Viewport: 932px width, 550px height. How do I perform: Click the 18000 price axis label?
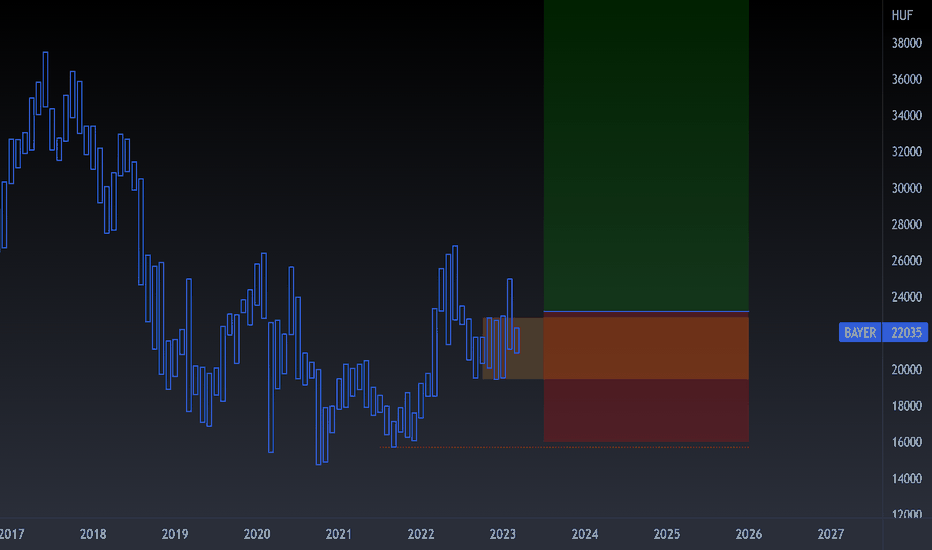(906, 406)
